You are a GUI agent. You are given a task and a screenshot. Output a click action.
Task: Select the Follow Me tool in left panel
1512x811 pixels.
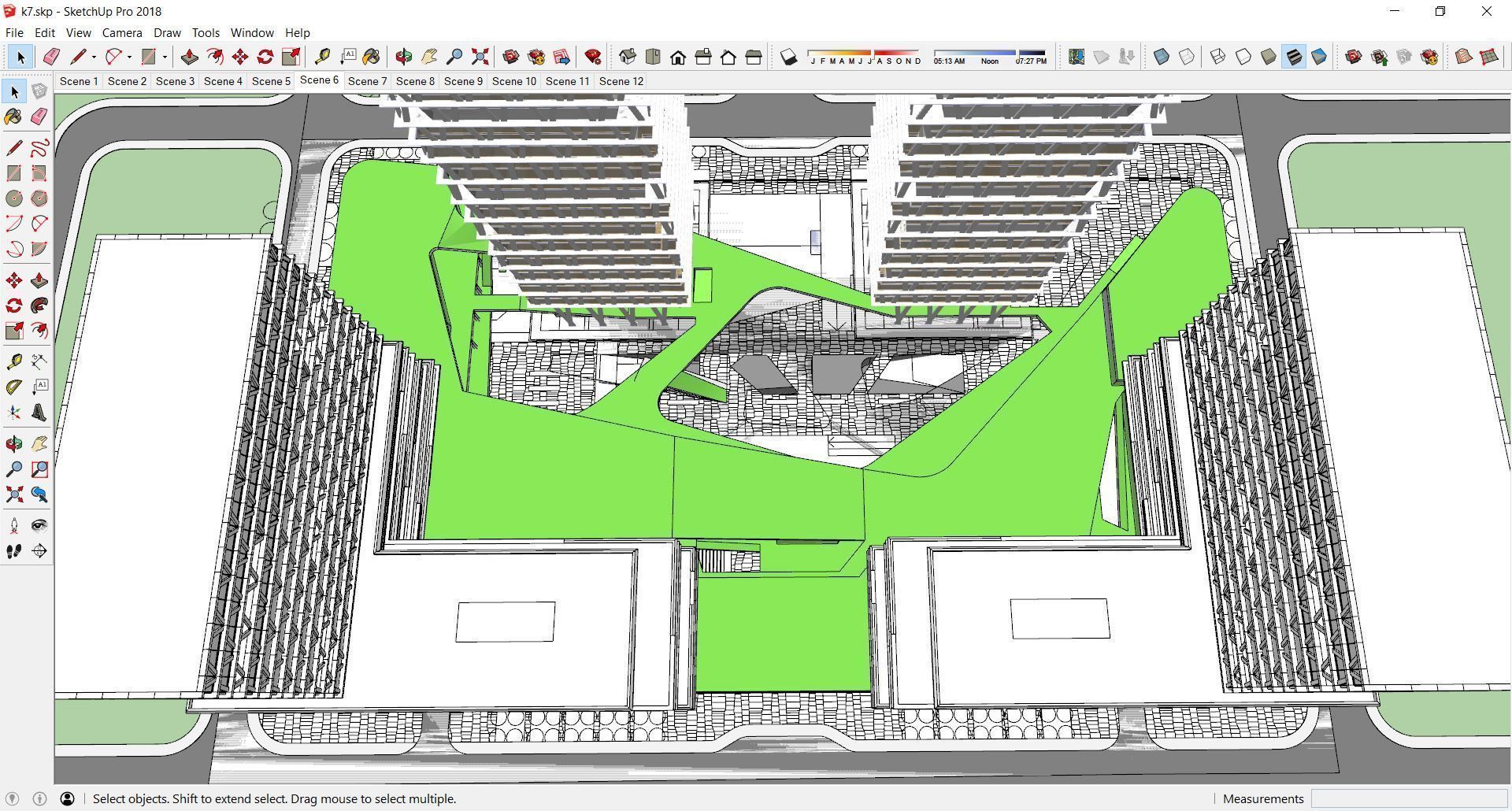[x=39, y=306]
